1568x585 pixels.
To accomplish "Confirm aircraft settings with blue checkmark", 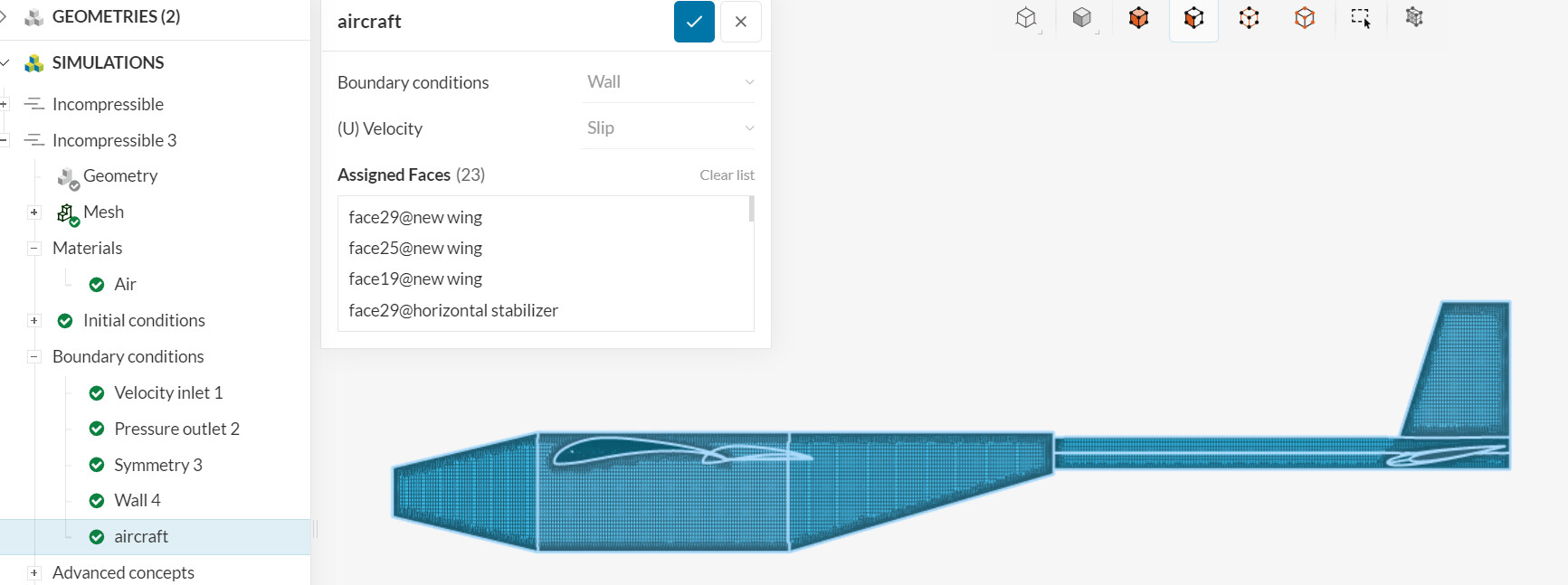I will click(694, 22).
